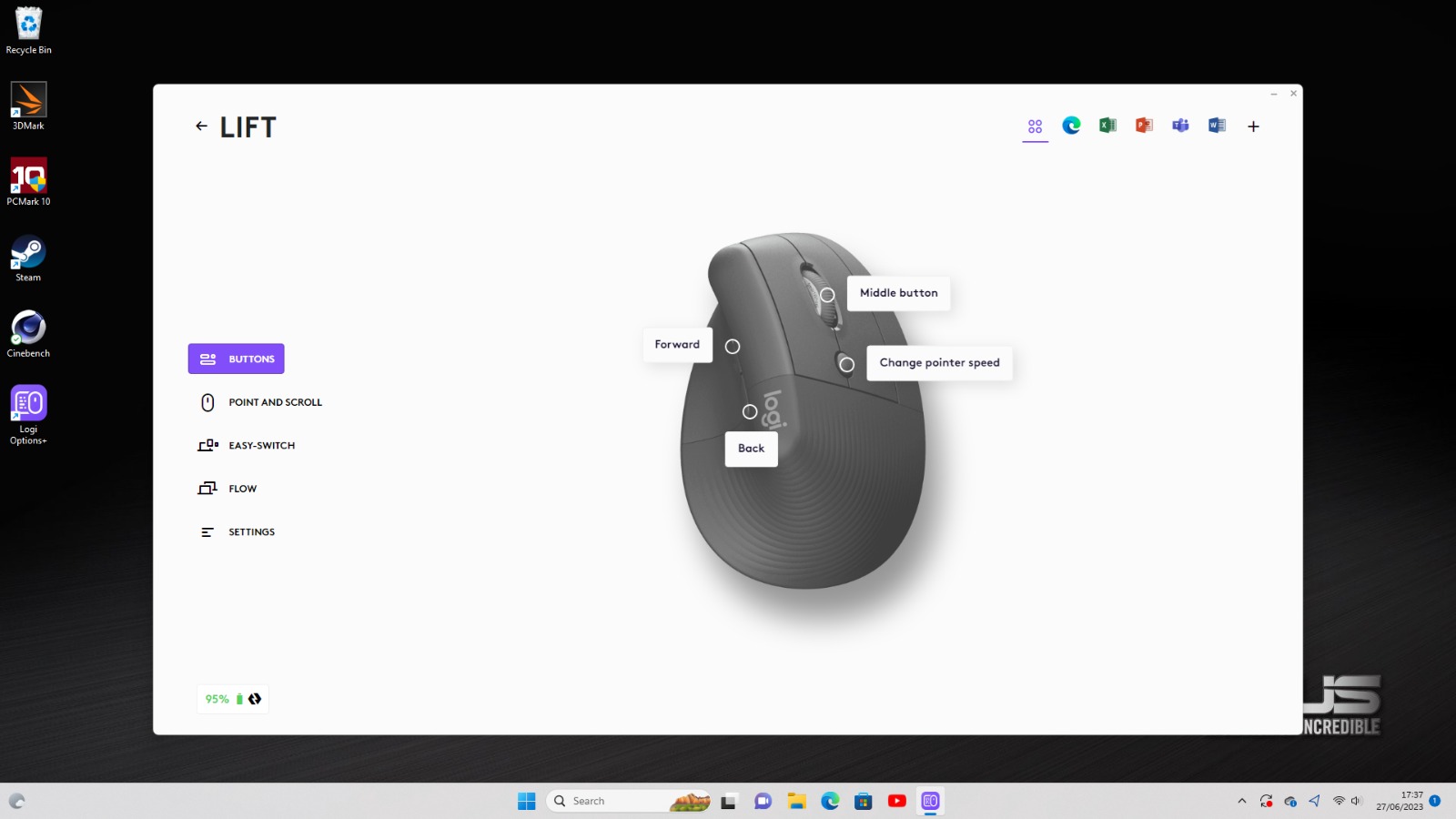Select the PowerPoint application profile icon
The image size is (1456, 819).
pos(1144,126)
